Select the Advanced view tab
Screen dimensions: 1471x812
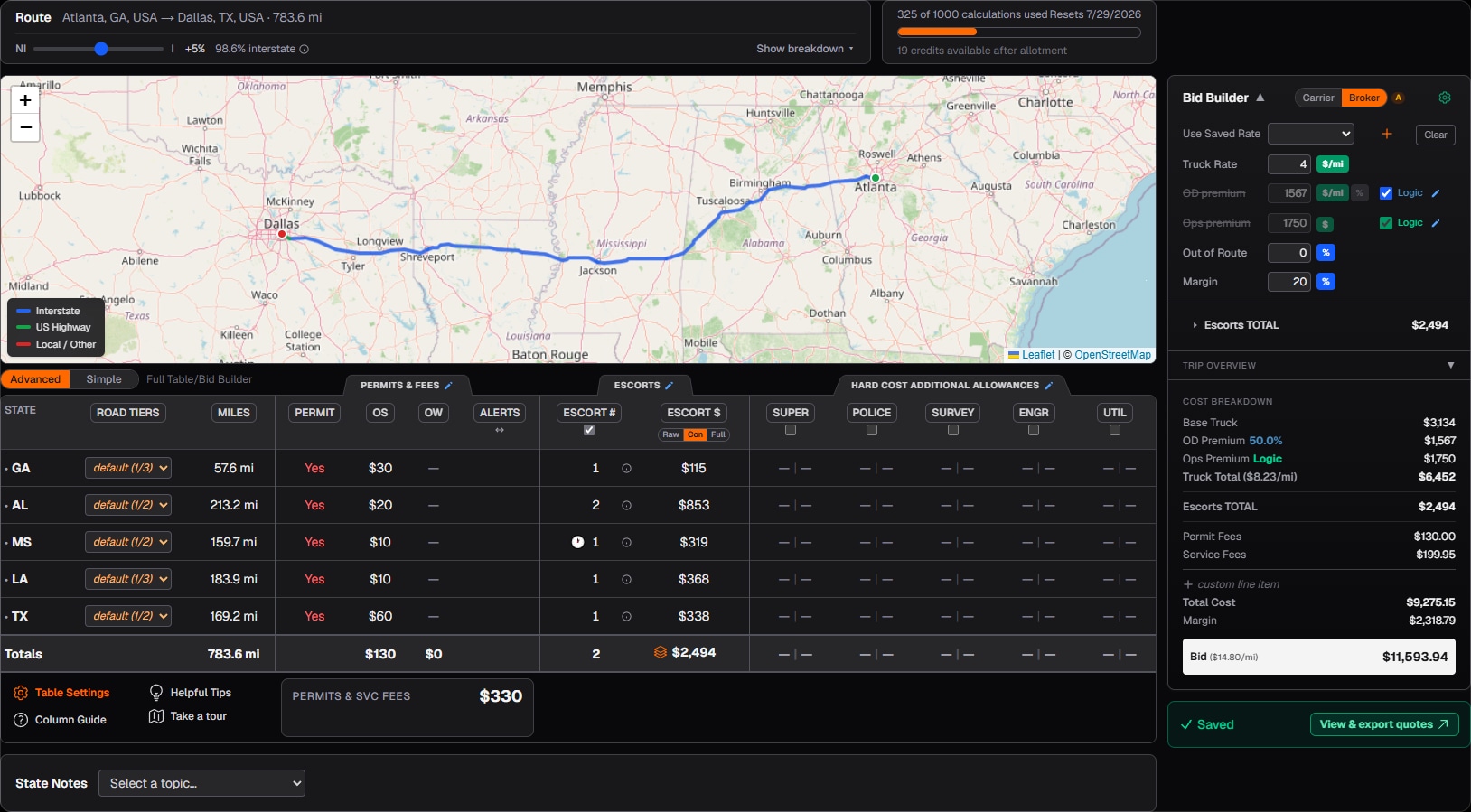36,379
